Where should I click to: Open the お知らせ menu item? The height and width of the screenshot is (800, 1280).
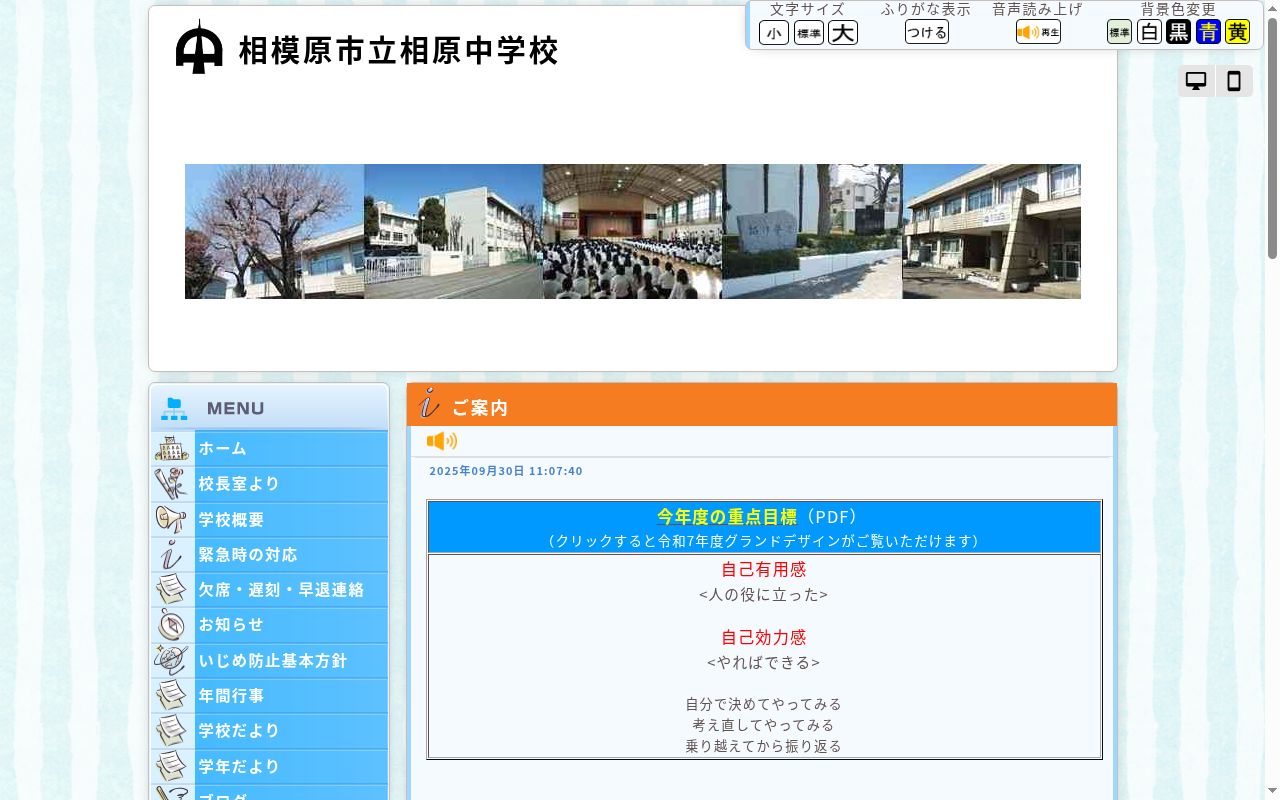tap(270, 625)
